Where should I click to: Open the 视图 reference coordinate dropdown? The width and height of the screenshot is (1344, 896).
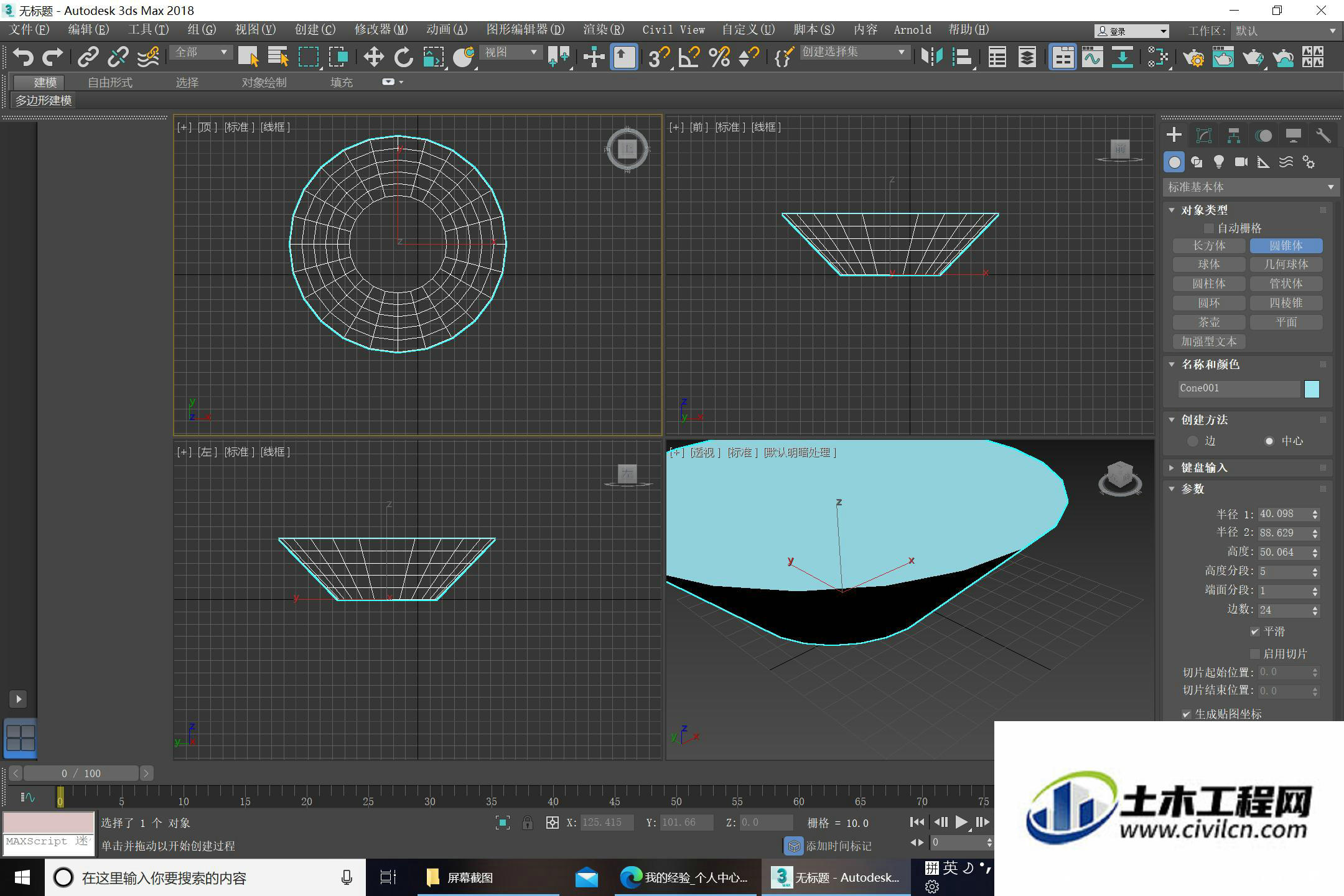[x=510, y=53]
